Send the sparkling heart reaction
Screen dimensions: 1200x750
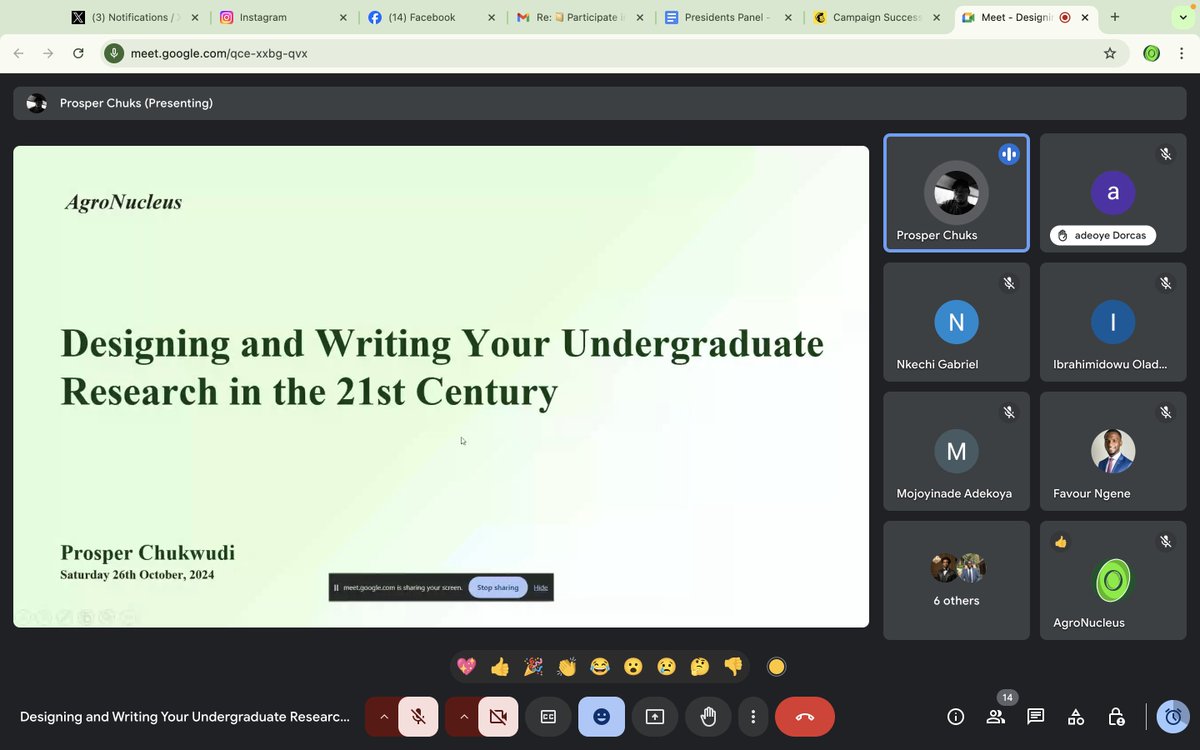466,667
